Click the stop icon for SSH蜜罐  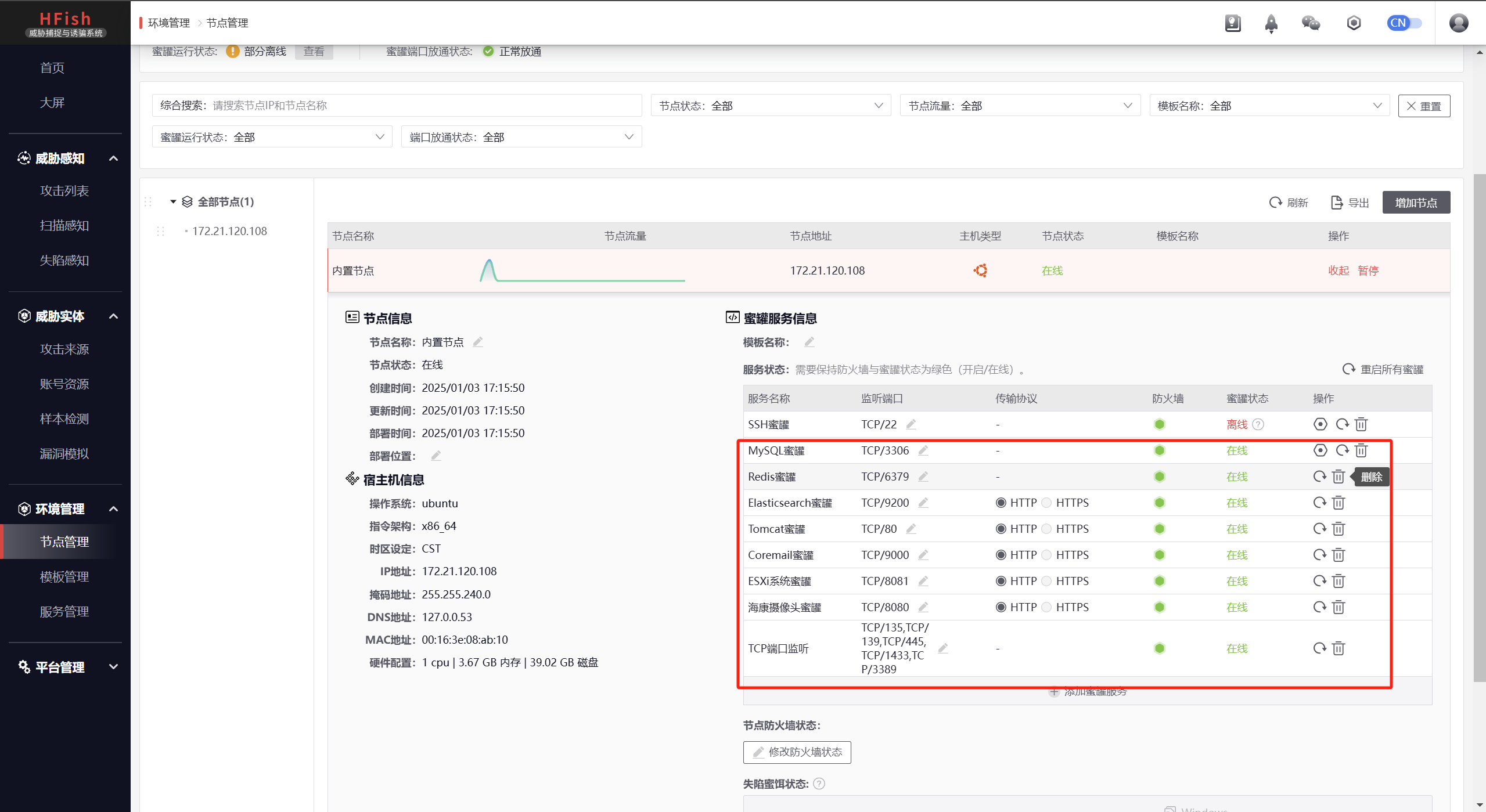[x=1320, y=424]
